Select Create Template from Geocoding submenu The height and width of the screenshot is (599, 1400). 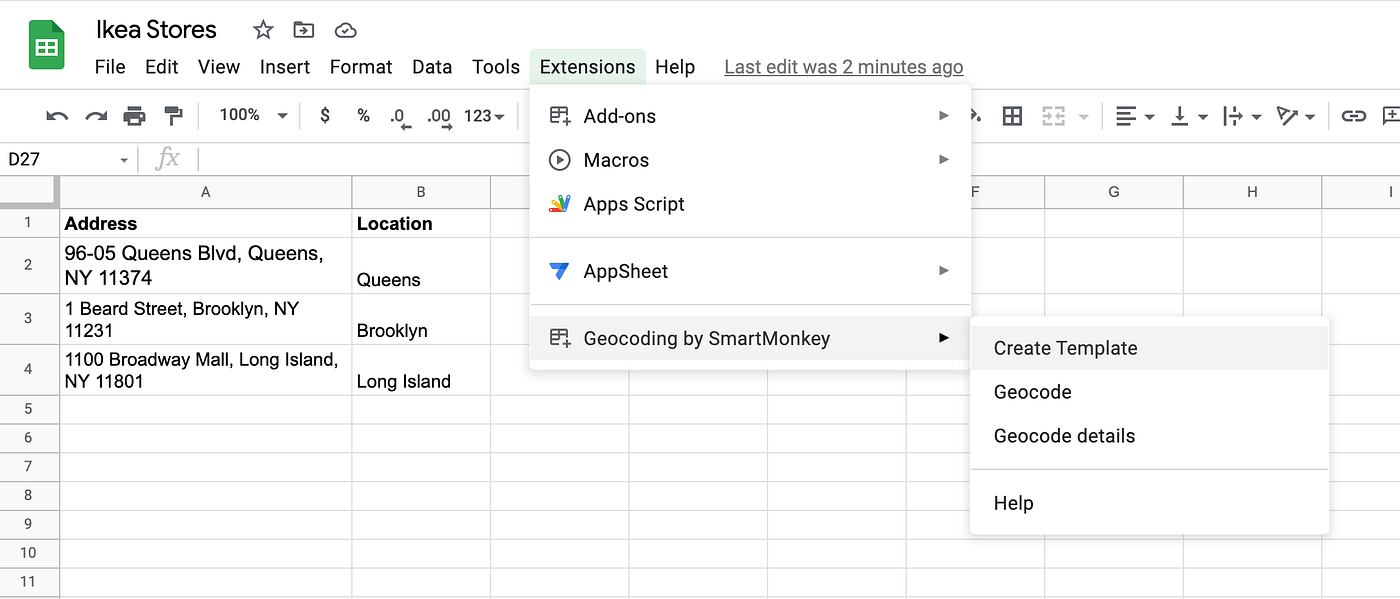[1065, 348]
